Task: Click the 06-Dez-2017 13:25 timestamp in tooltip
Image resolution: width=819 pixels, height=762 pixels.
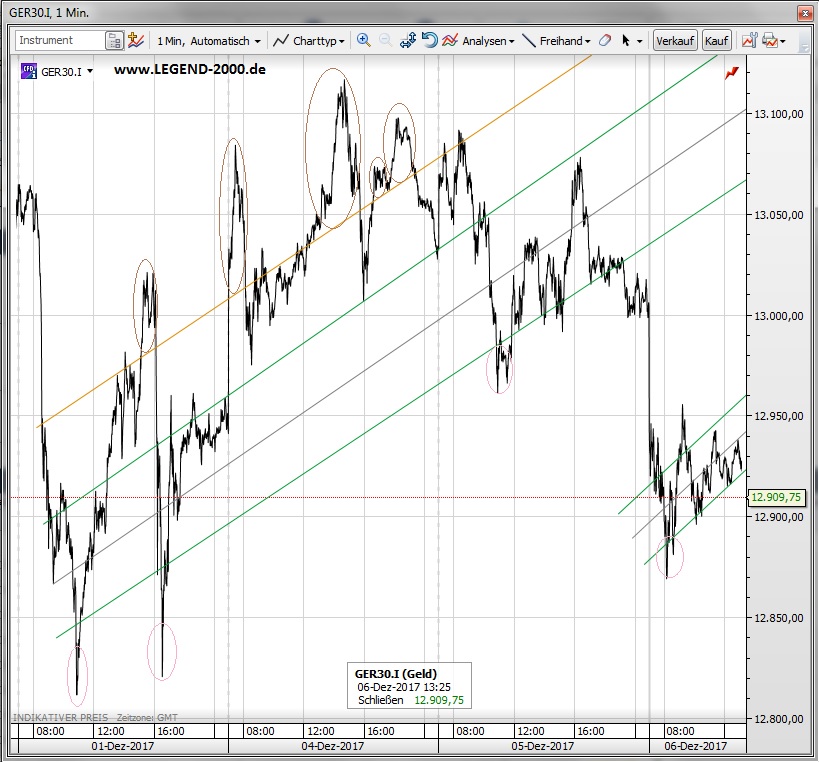Action: coord(404,687)
